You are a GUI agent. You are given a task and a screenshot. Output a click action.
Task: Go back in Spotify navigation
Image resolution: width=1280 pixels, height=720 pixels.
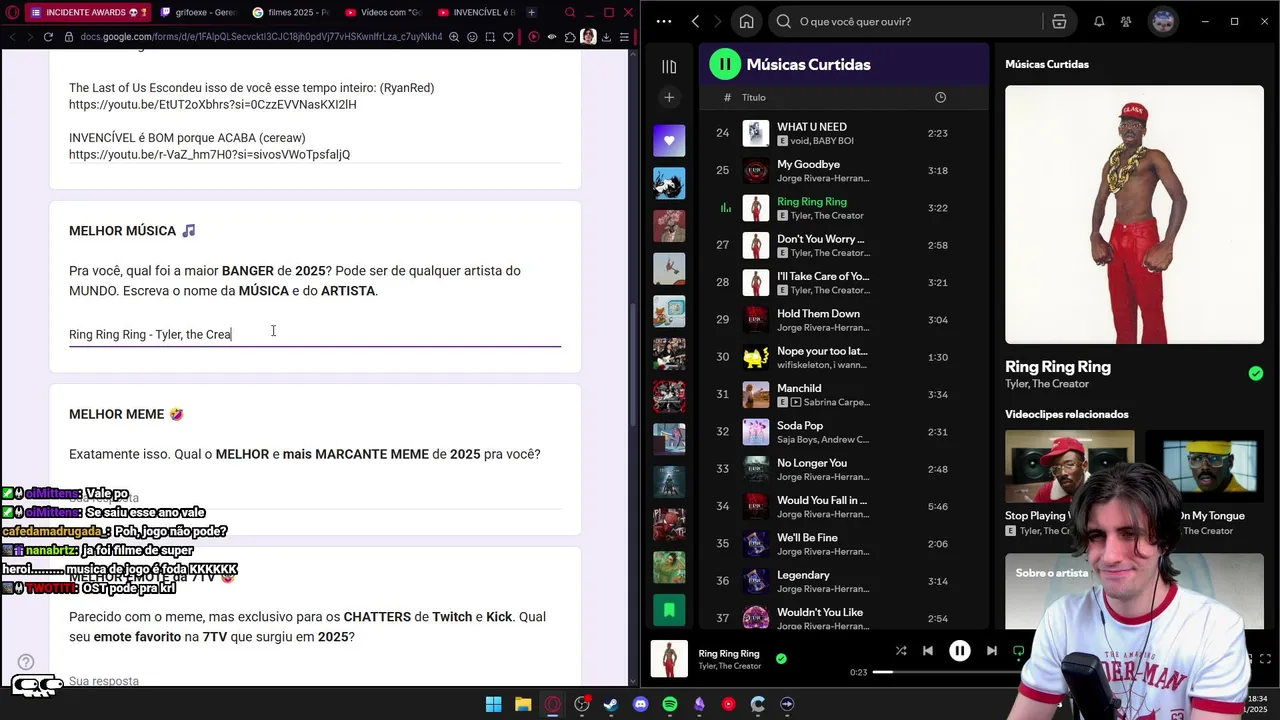coord(695,21)
